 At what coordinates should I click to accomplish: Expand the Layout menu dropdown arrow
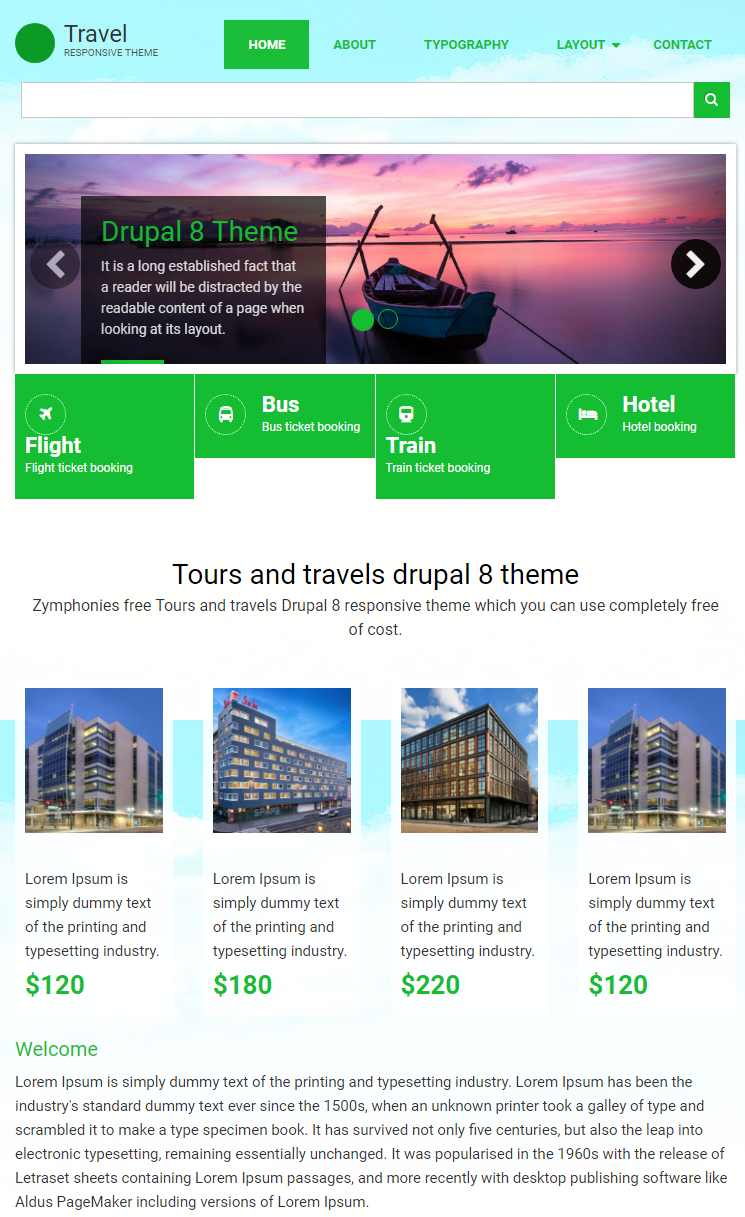pos(616,45)
